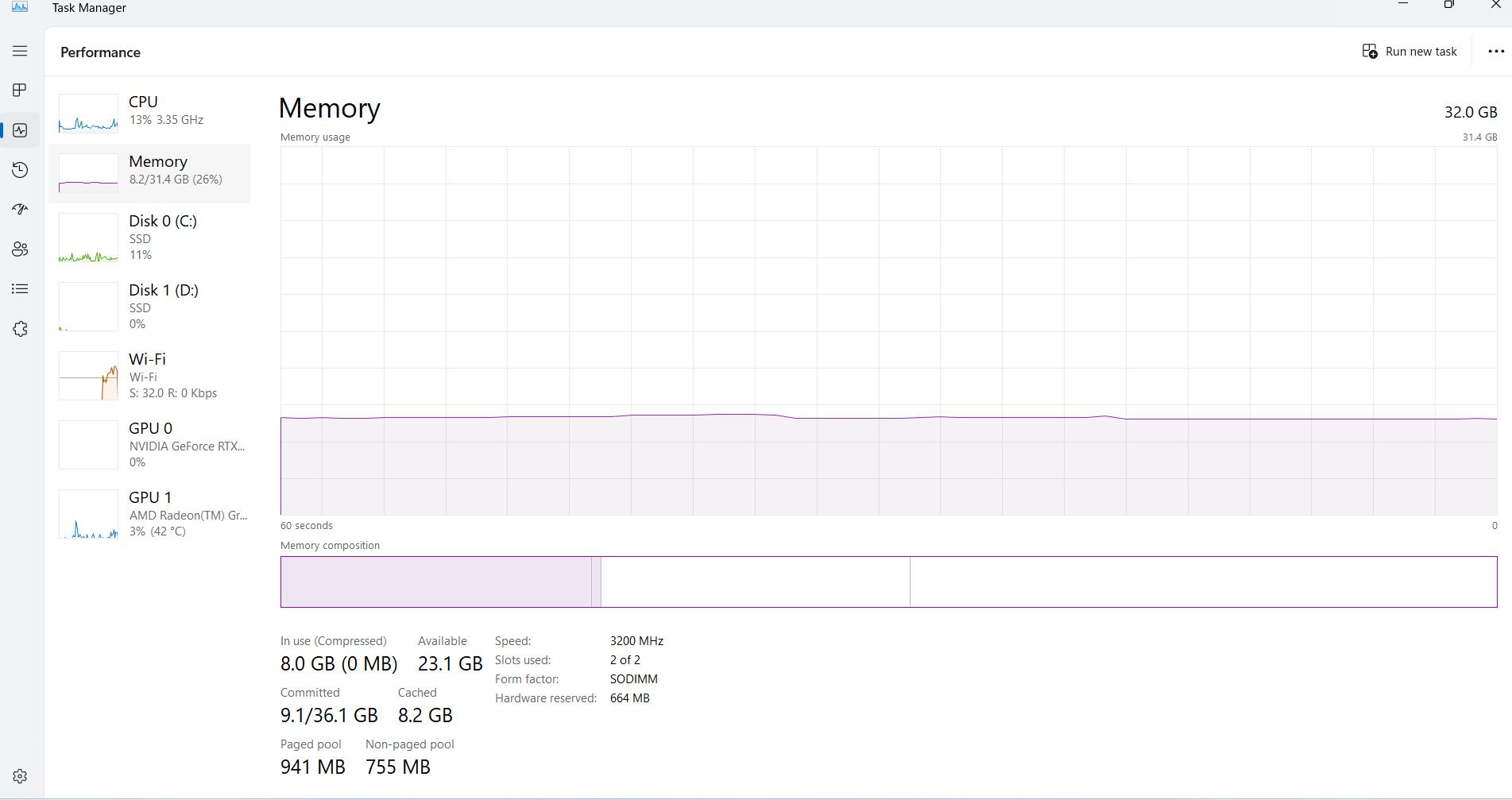Click the Memory usage graph
The image size is (1512, 800).
pos(888,330)
